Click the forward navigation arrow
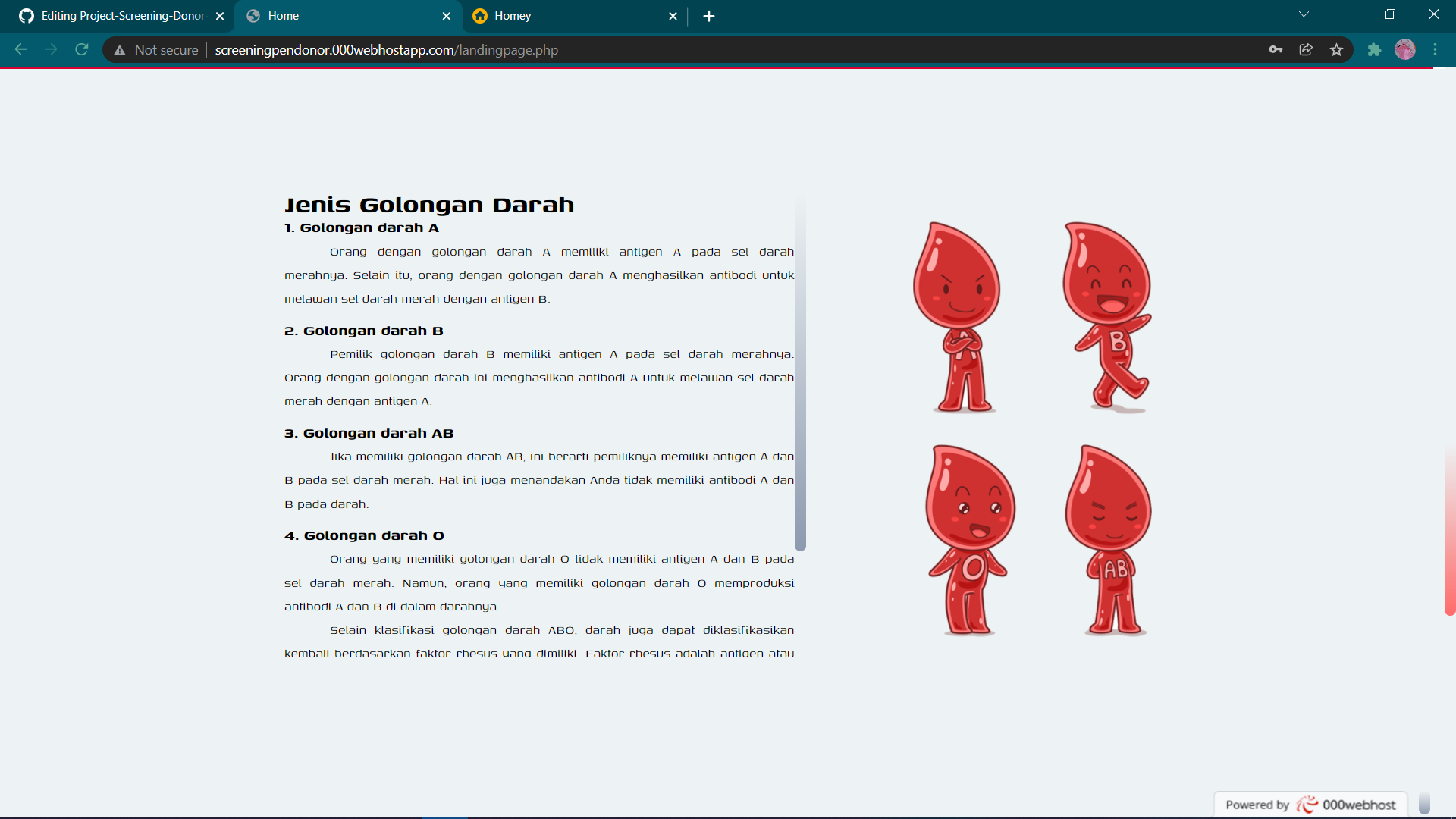The image size is (1456, 819). 51,49
